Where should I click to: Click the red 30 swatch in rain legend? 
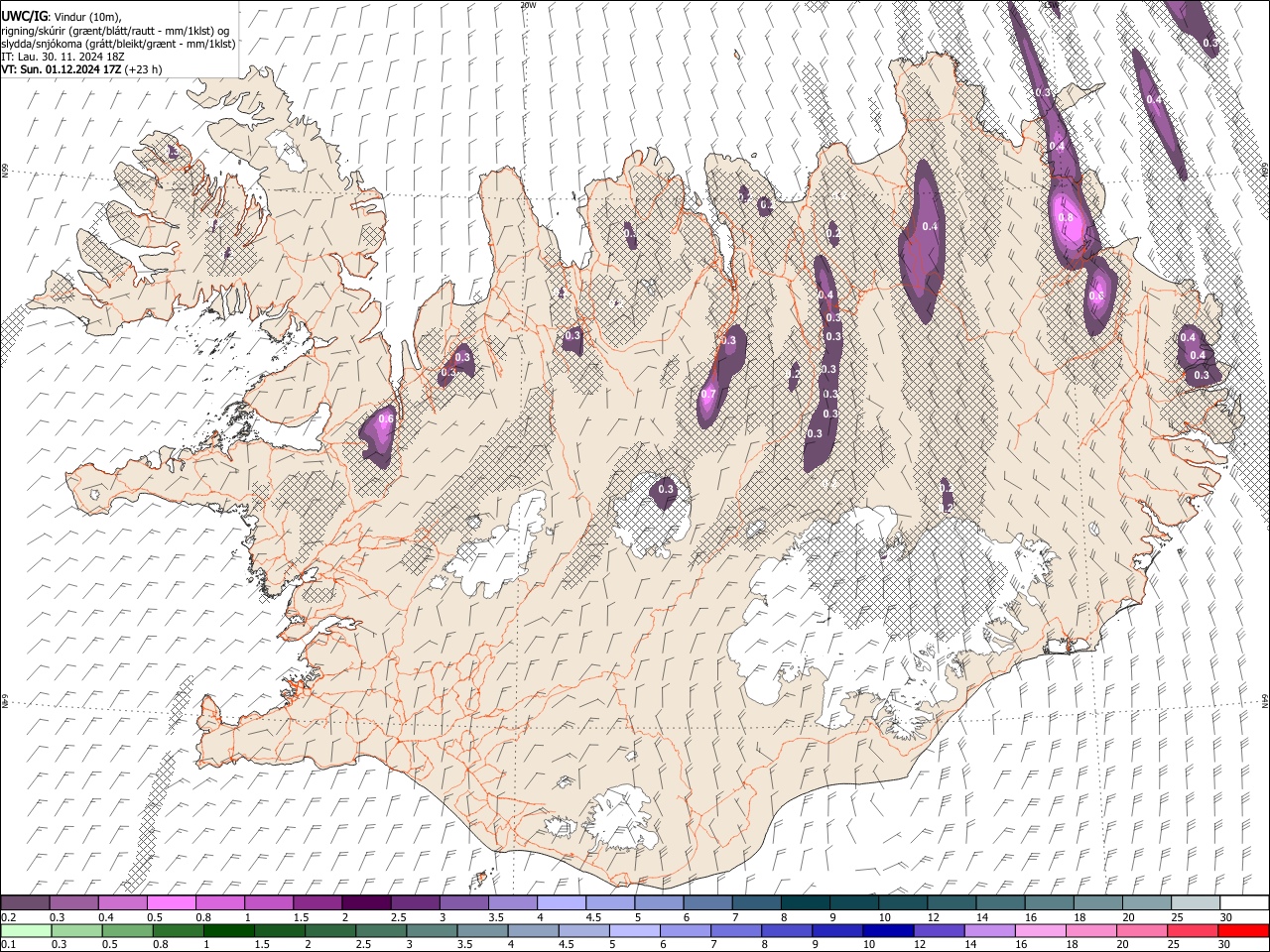pyautogui.click(x=1243, y=931)
